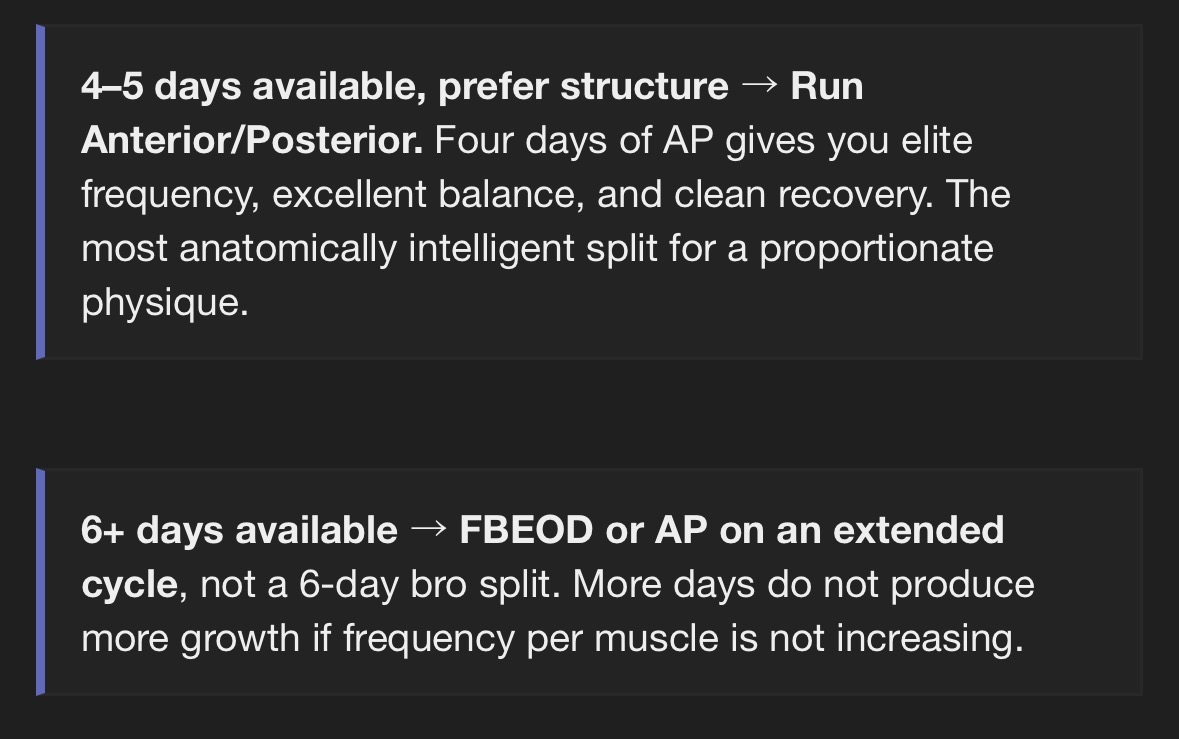Click the bold "FBEOD or AP on an extended" text
The image size is (1179, 739).
pyautogui.click(x=731, y=530)
